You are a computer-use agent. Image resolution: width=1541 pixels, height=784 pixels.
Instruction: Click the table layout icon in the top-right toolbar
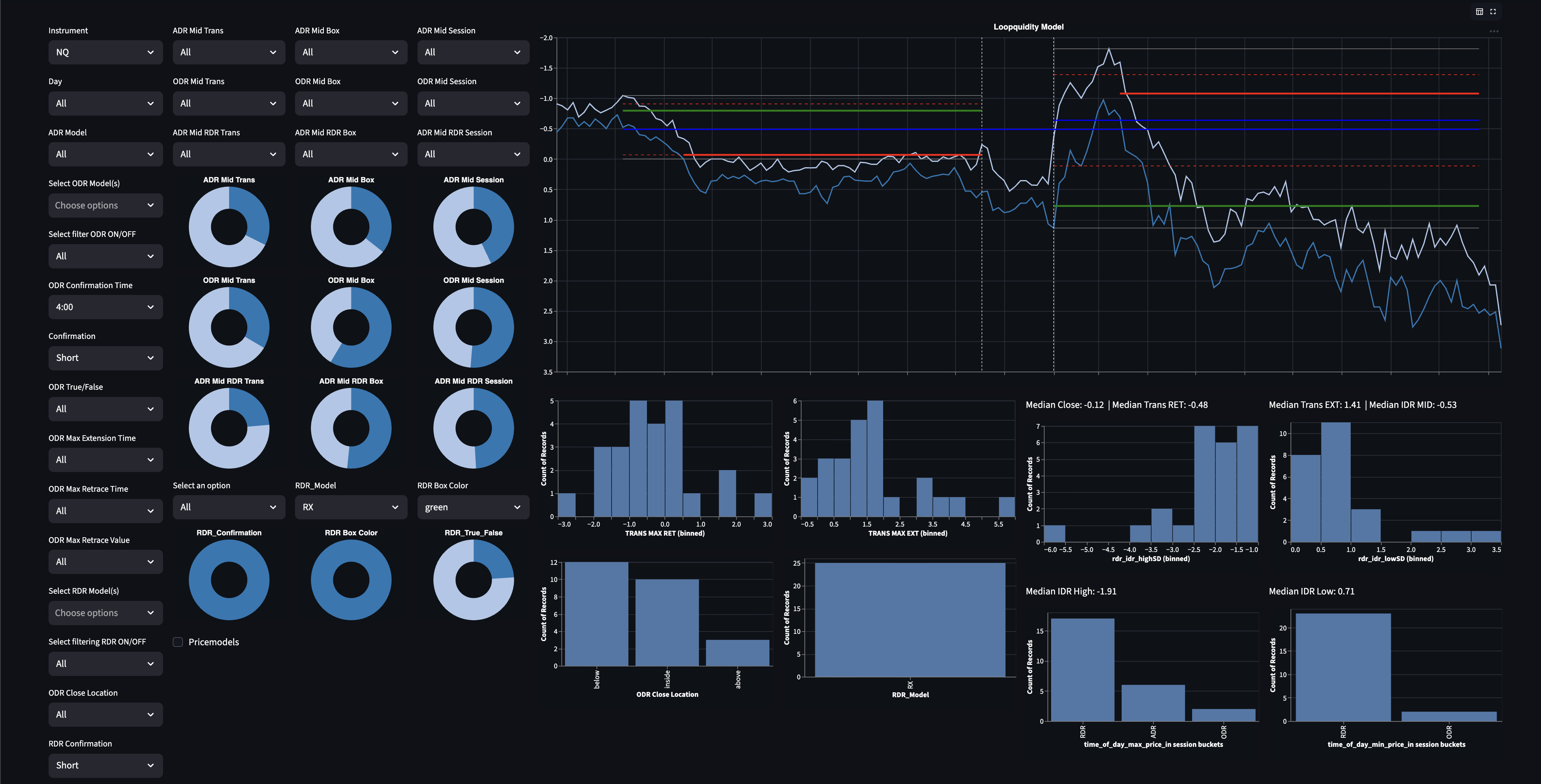(x=1479, y=11)
